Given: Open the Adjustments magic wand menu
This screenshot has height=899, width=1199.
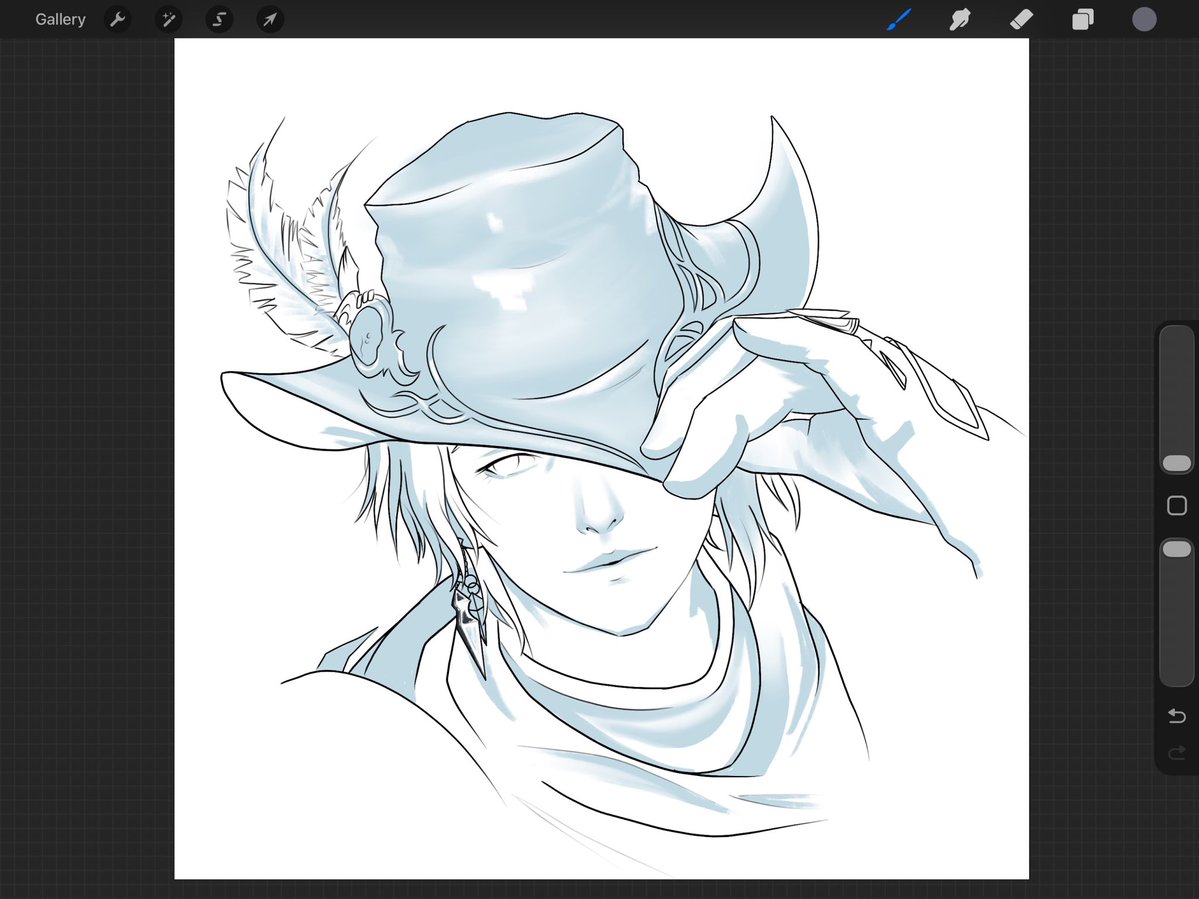Looking at the screenshot, I should (x=168, y=19).
